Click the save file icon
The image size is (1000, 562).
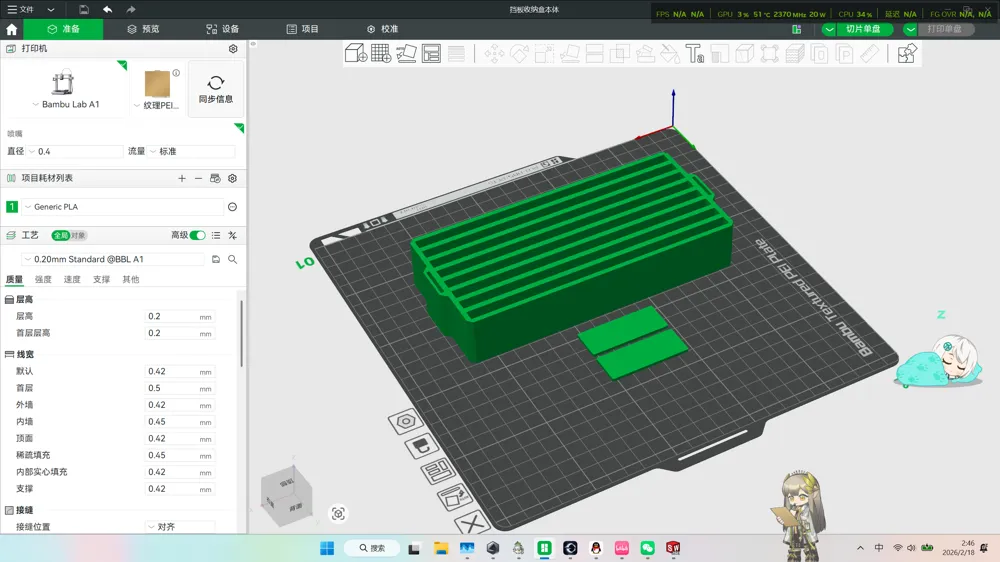(x=84, y=10)
